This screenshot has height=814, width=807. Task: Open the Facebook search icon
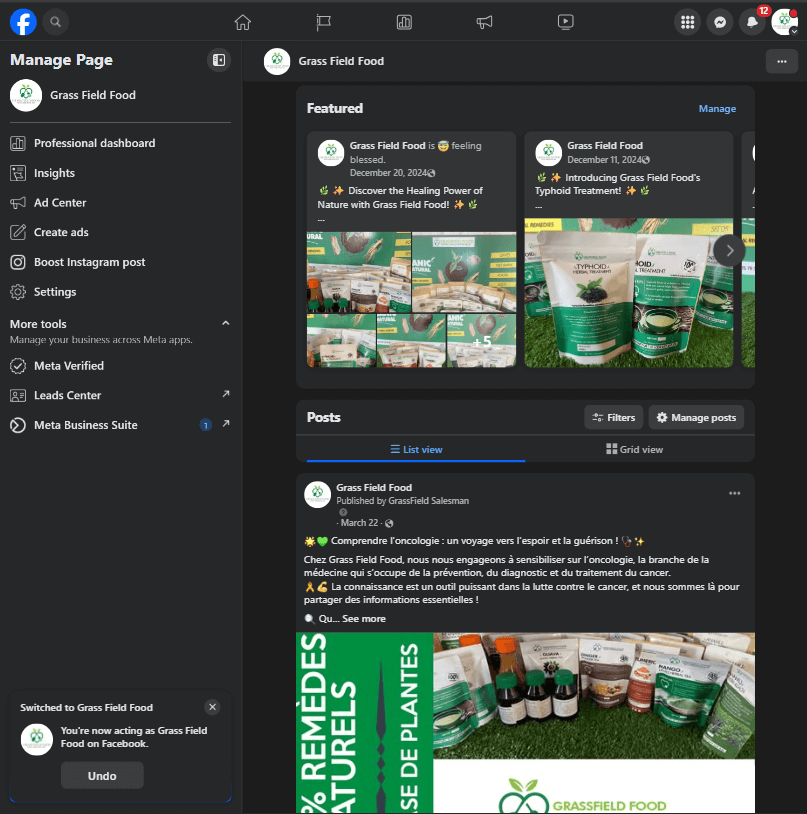(56, 21)
